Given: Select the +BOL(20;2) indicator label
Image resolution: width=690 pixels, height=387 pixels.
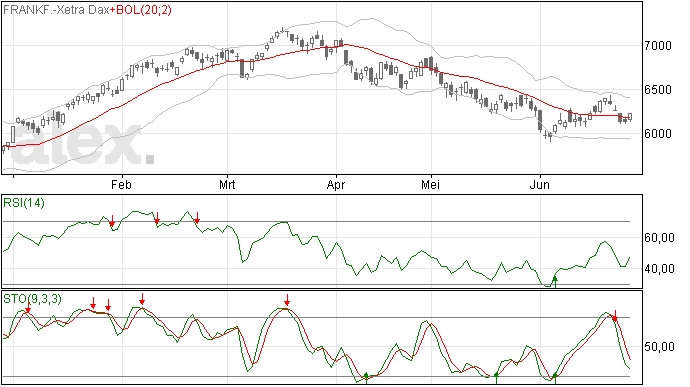Looking at the screenshot, I should tap(141, 10).
